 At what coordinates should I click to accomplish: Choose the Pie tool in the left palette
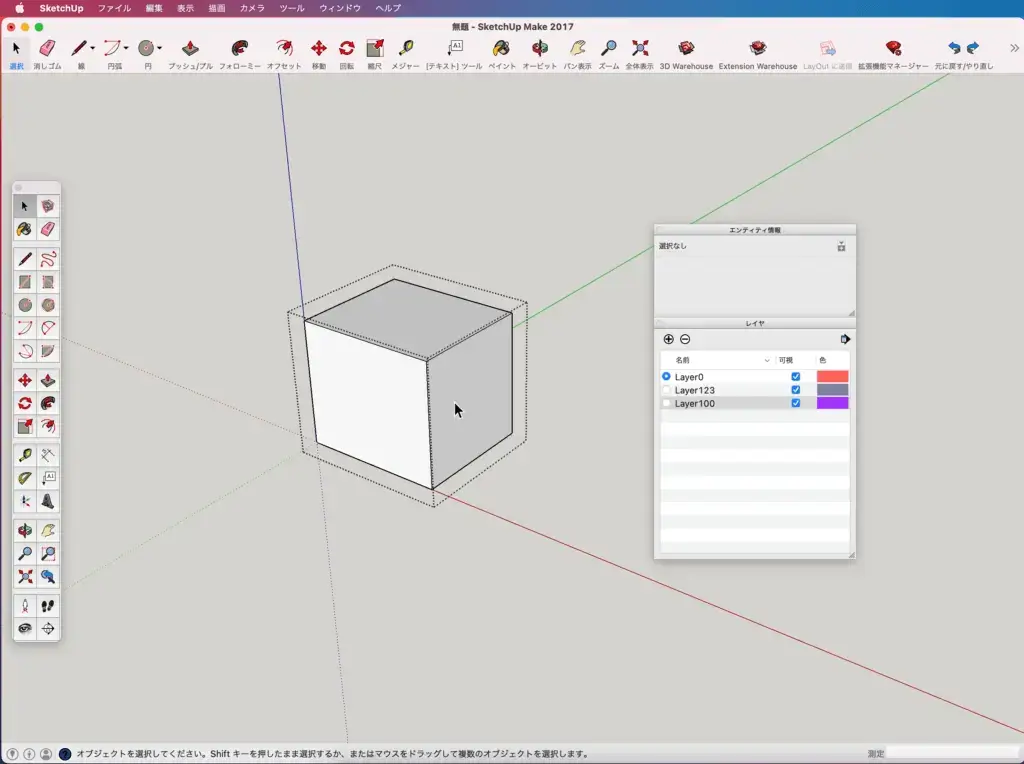(x=48, y=351)
